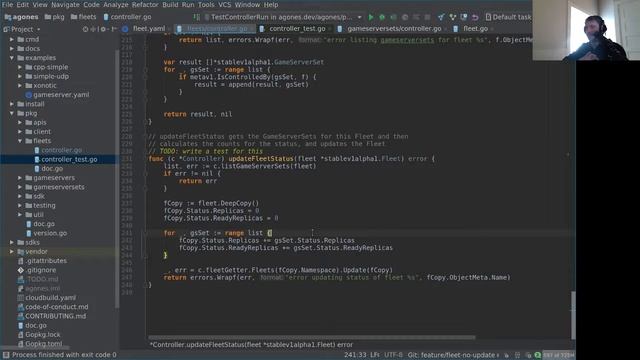Select controller.go in the fleets folder
640x360 pixels.
pos(61,150)
